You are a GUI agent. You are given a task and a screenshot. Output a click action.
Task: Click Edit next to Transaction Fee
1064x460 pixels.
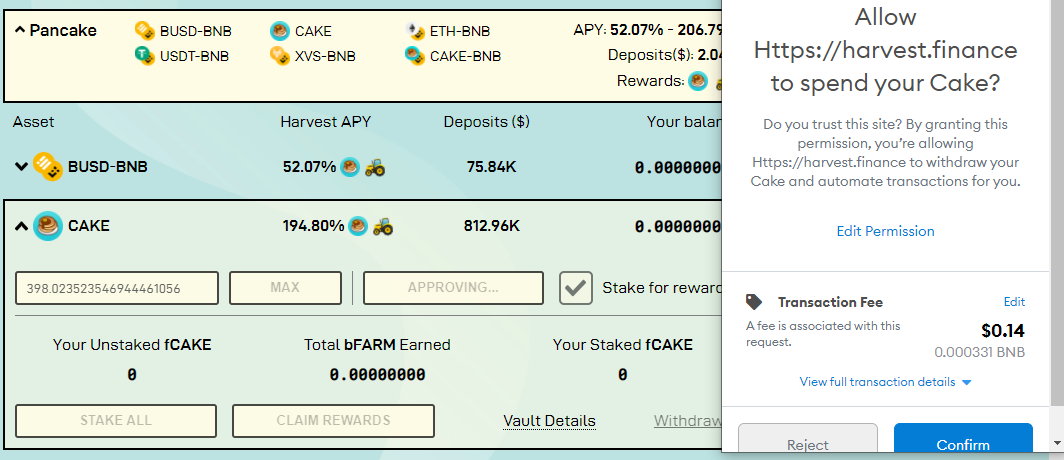[1014, 302]
